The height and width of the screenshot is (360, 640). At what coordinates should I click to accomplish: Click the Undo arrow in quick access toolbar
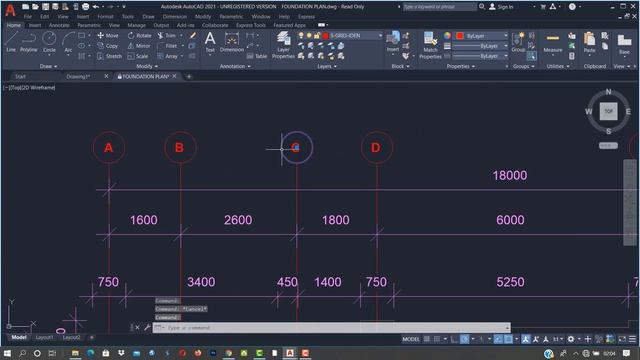point(96,7)
